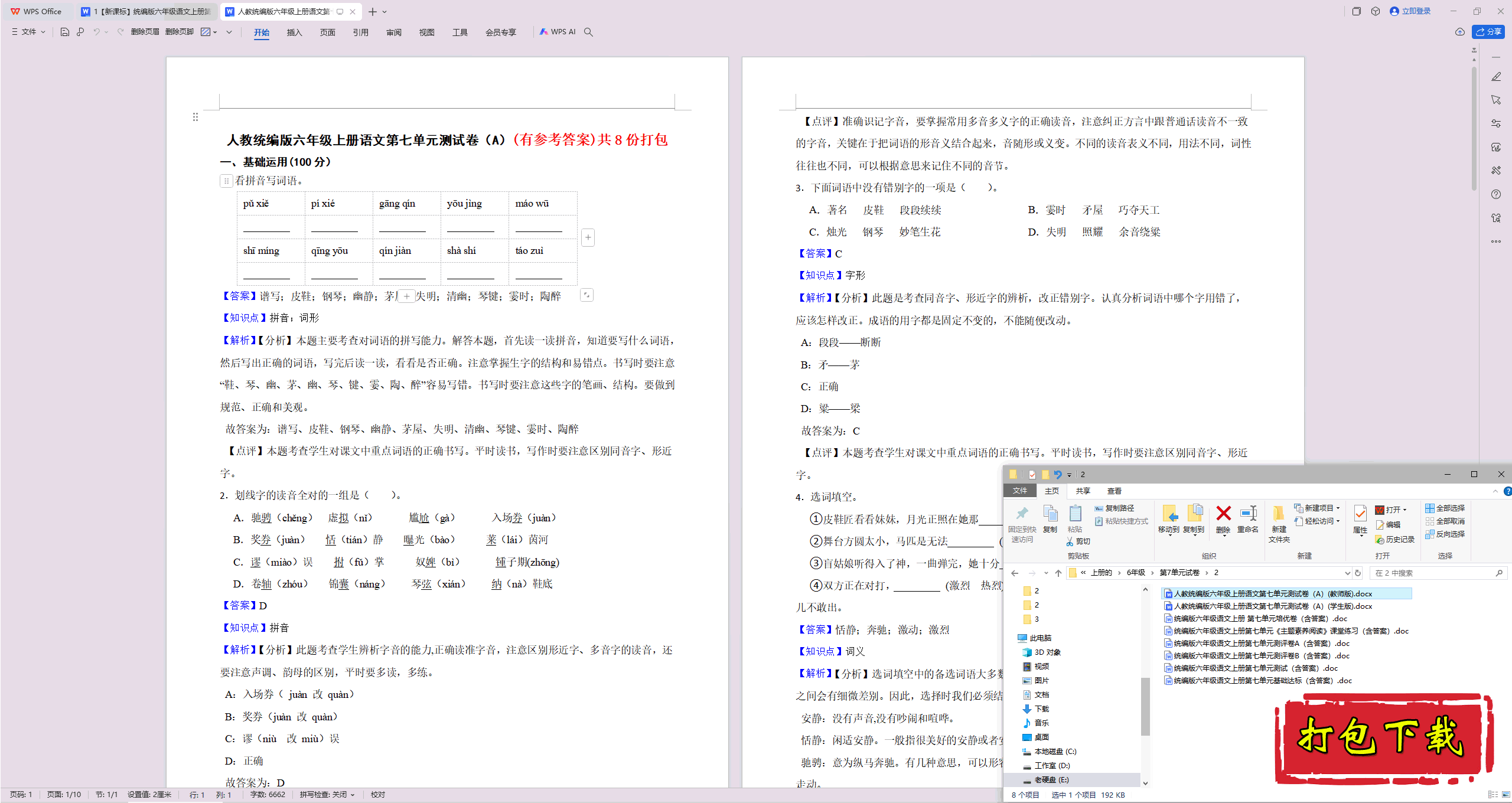
Task: Select 本地磁盘 (C:) in Explorer tree
Action: pyautogui.click(x=1050, y=752)
